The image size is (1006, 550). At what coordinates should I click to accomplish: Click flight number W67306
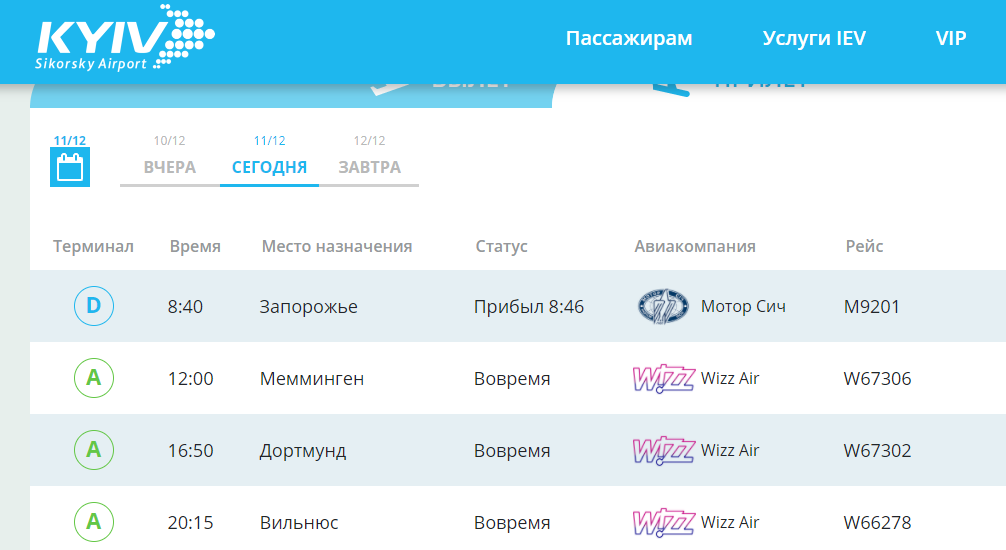click(x=877, y=379)
